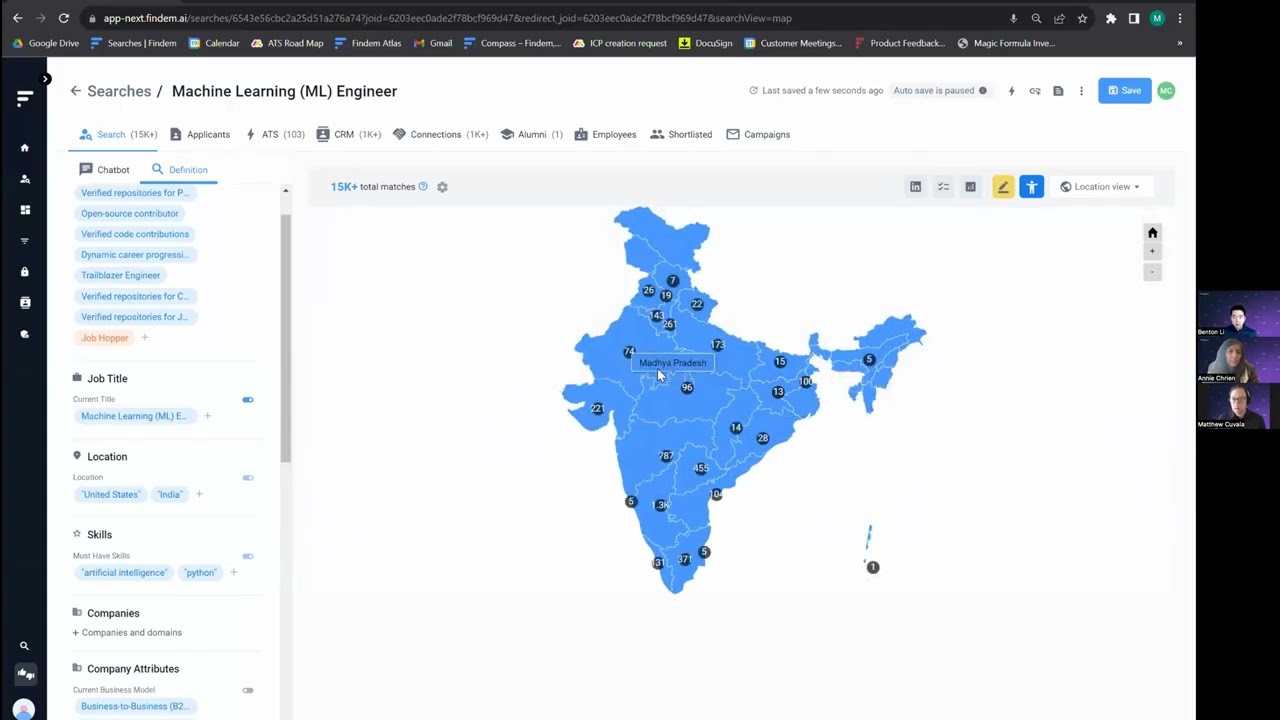Click back arrow beside Searches

pos(75,91)
